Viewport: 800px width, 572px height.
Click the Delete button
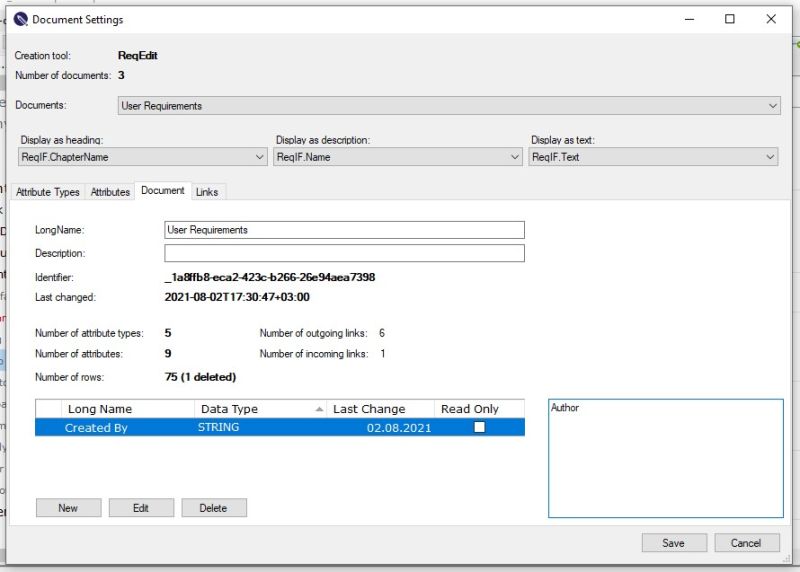214,508
